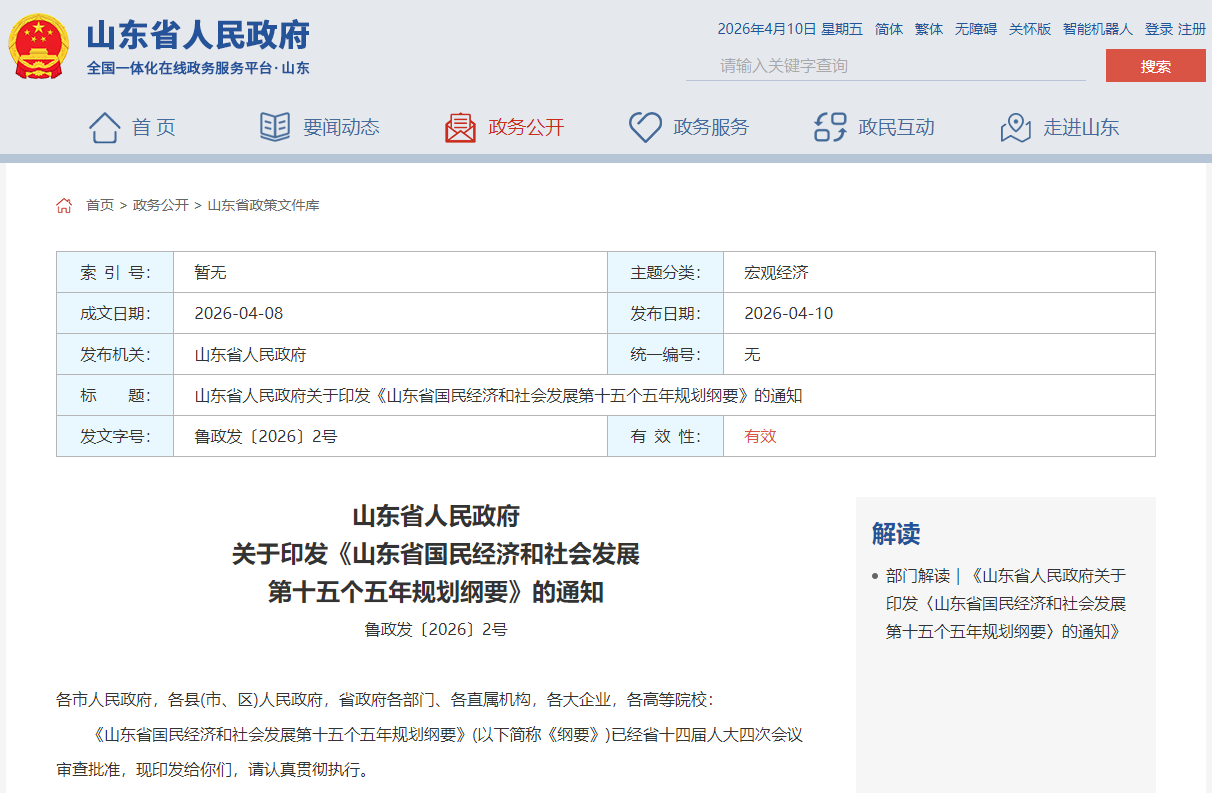Image resolution: width=1212 pixels, height=793 pixels.
Task: Switch to 简体 Chinese display
Action: click(x=888, y=29)
